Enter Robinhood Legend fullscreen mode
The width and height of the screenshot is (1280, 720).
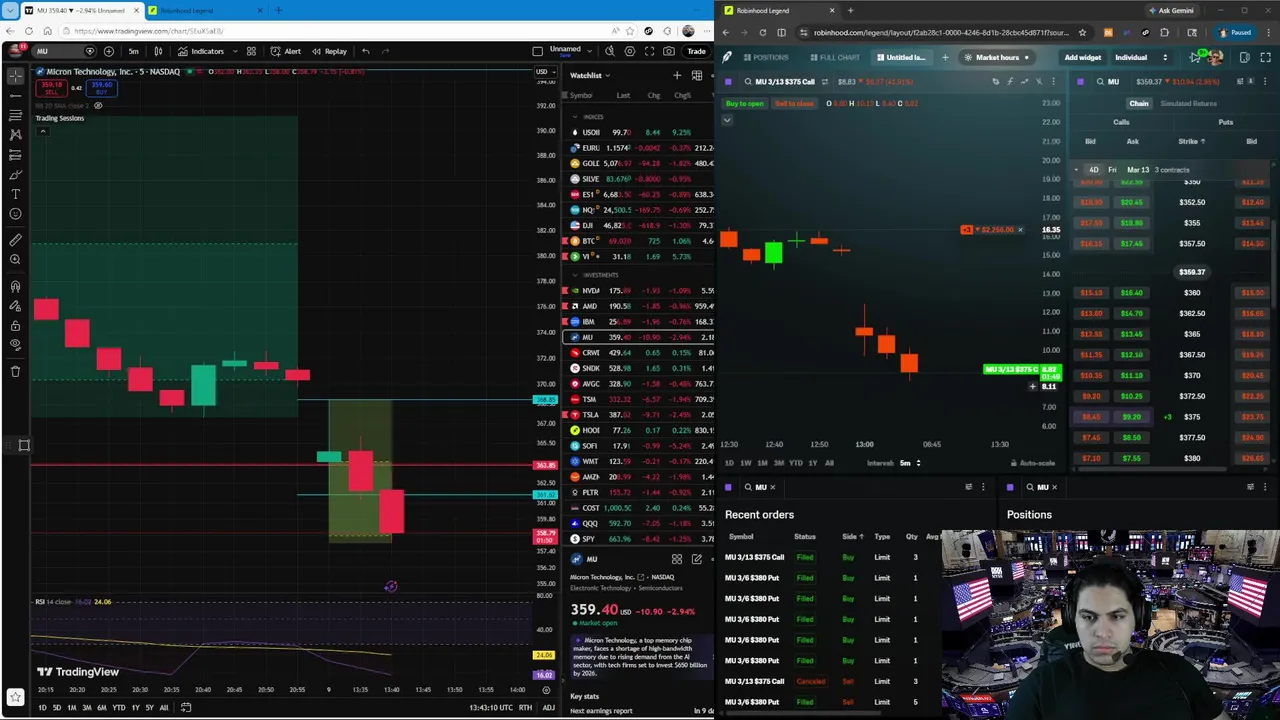pos(1265,57)
